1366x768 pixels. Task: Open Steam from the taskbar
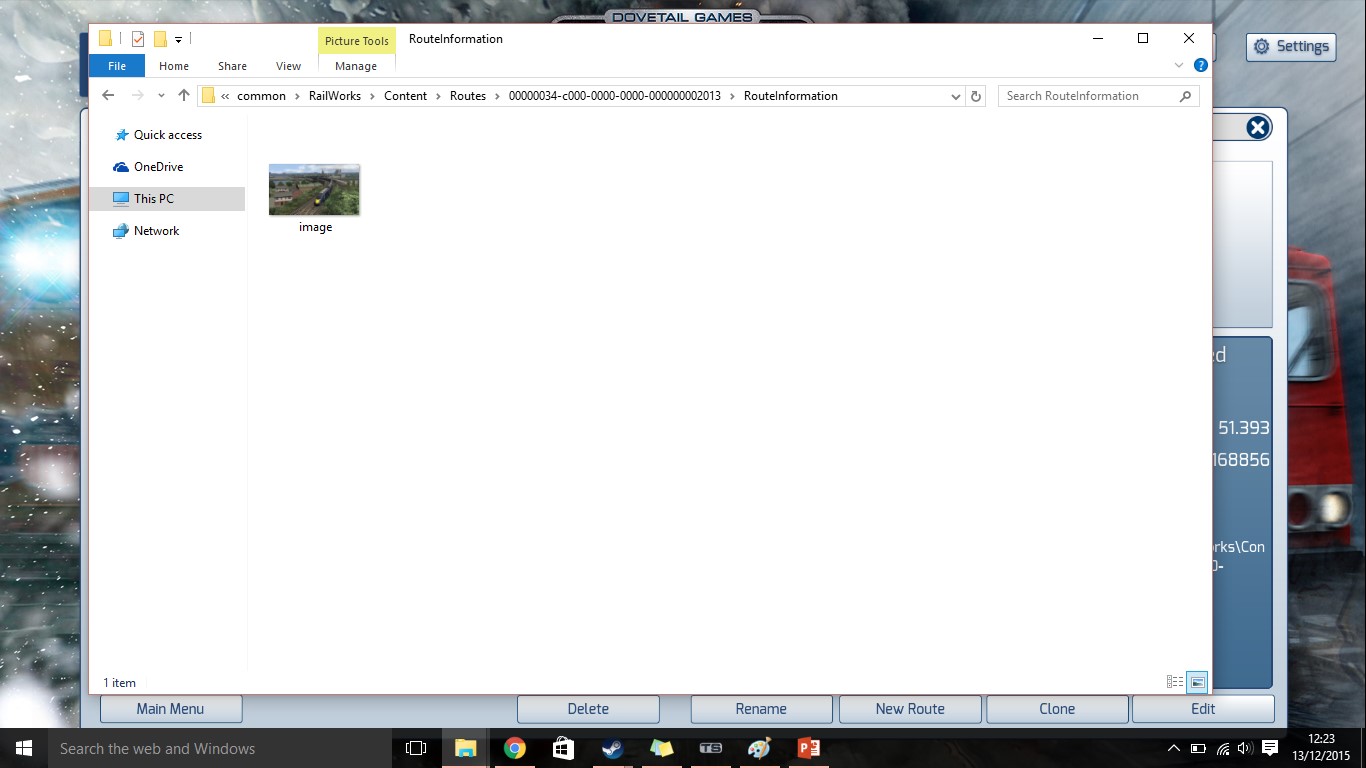point(612,748)
